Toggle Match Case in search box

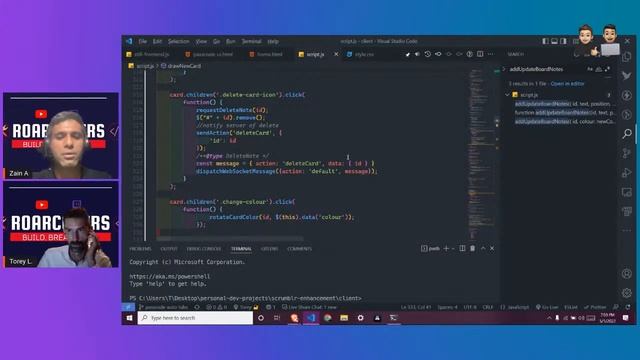click(590, 69)
